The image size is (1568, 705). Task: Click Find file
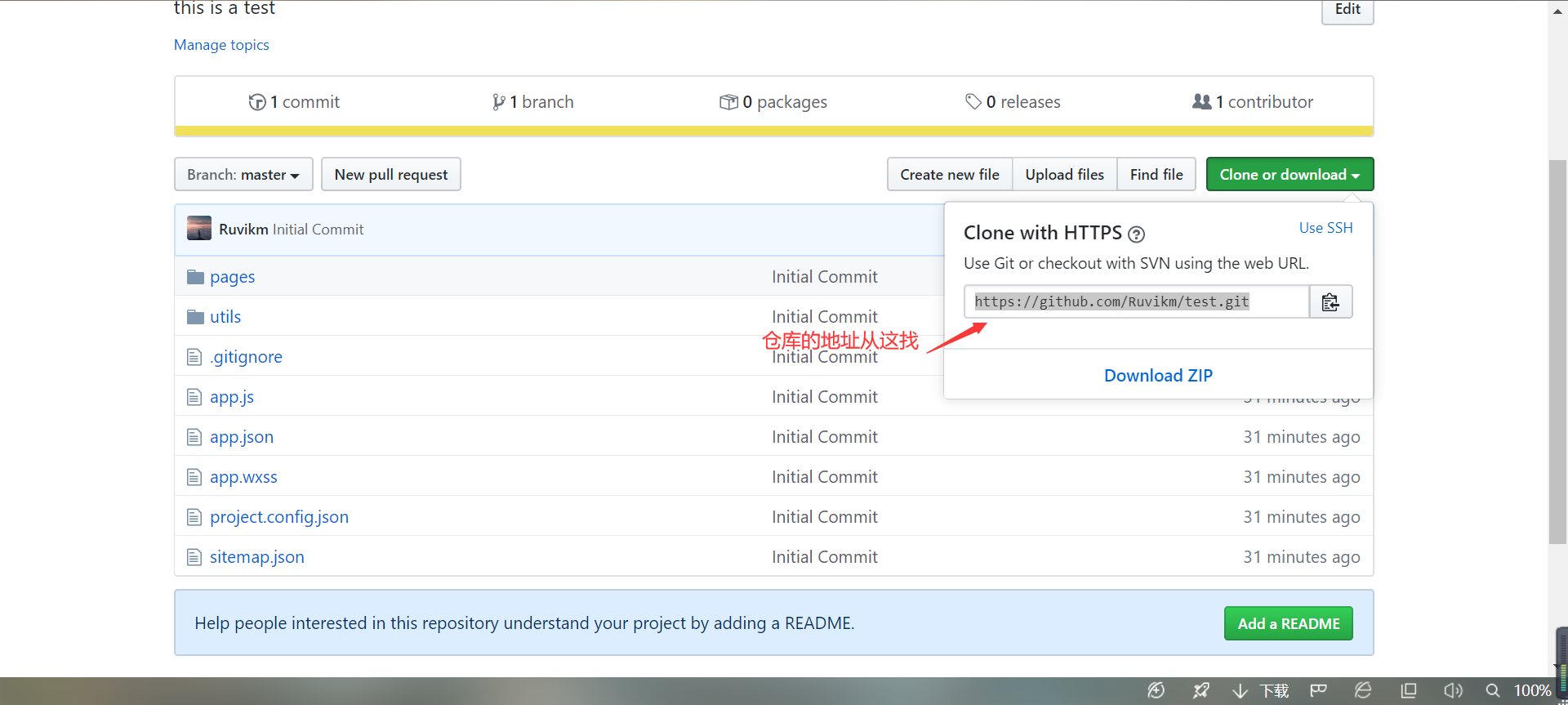point(1156,174)
